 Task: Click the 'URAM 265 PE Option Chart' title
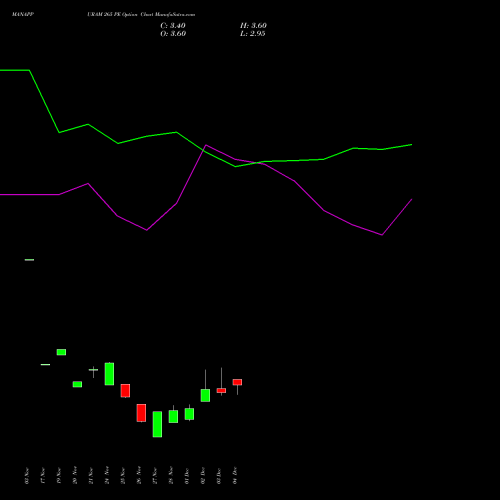120,15
